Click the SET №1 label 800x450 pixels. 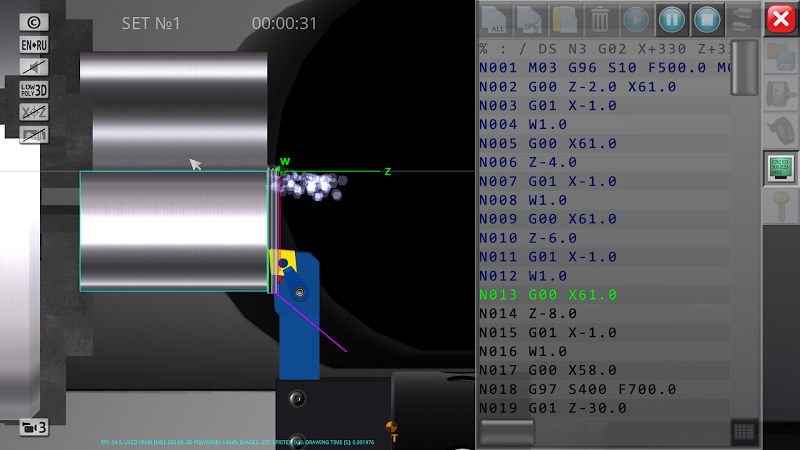pos(151,23)
